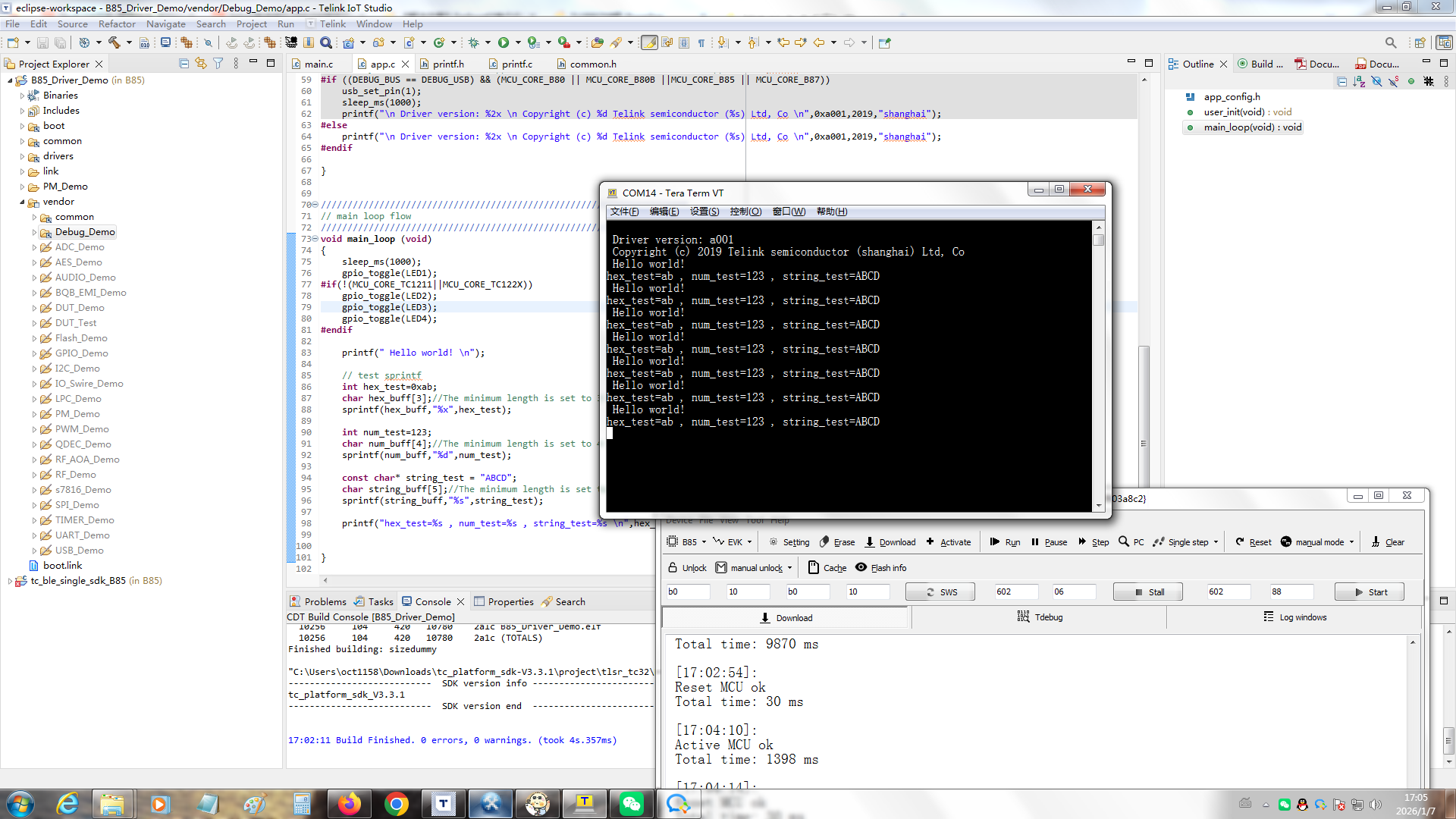The image size is (1456, 819).
Task: Open the manual mode dropdown
Action: coord(1351,541)
